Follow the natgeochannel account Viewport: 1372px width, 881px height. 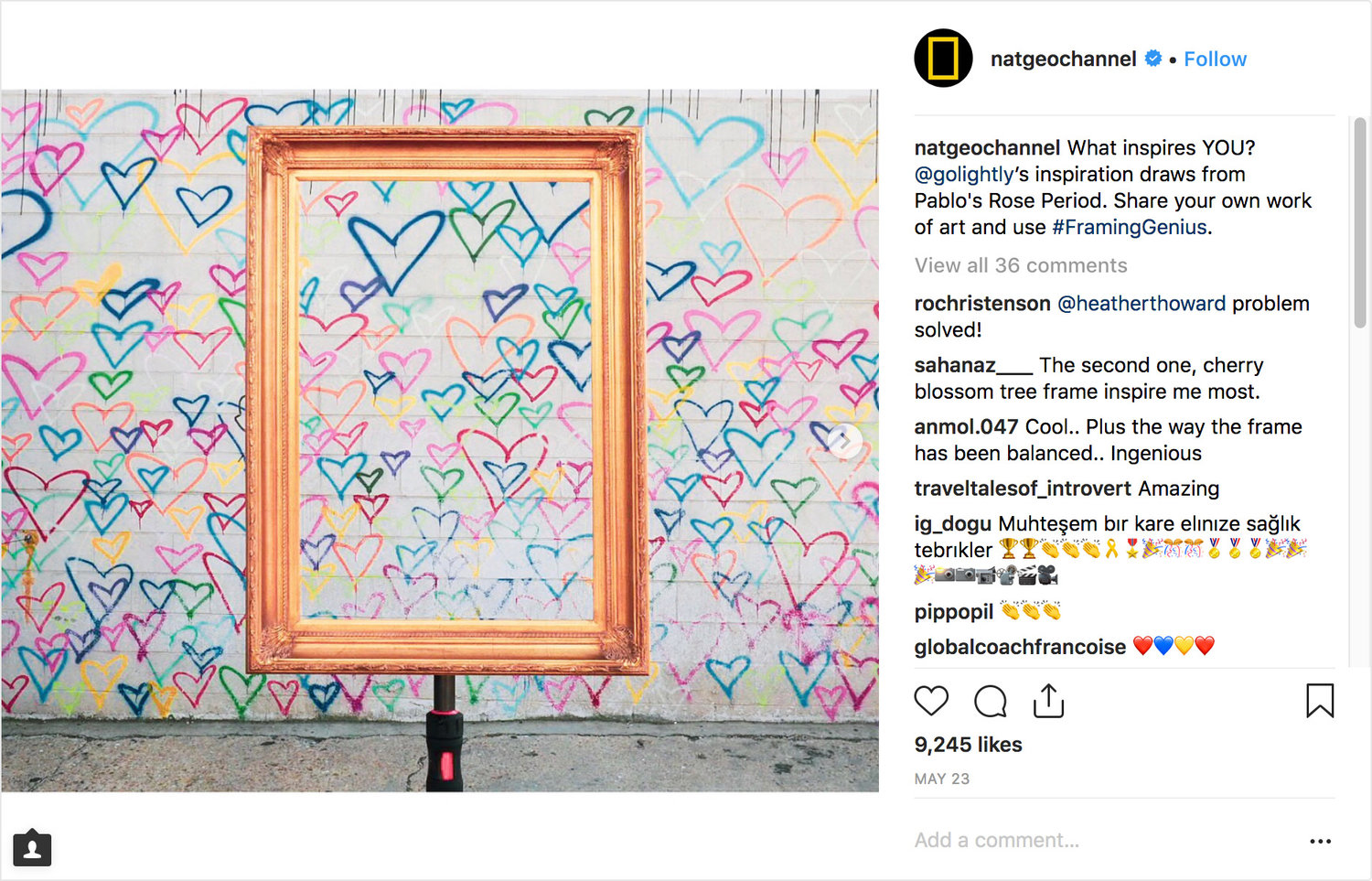pos(1215,59)
